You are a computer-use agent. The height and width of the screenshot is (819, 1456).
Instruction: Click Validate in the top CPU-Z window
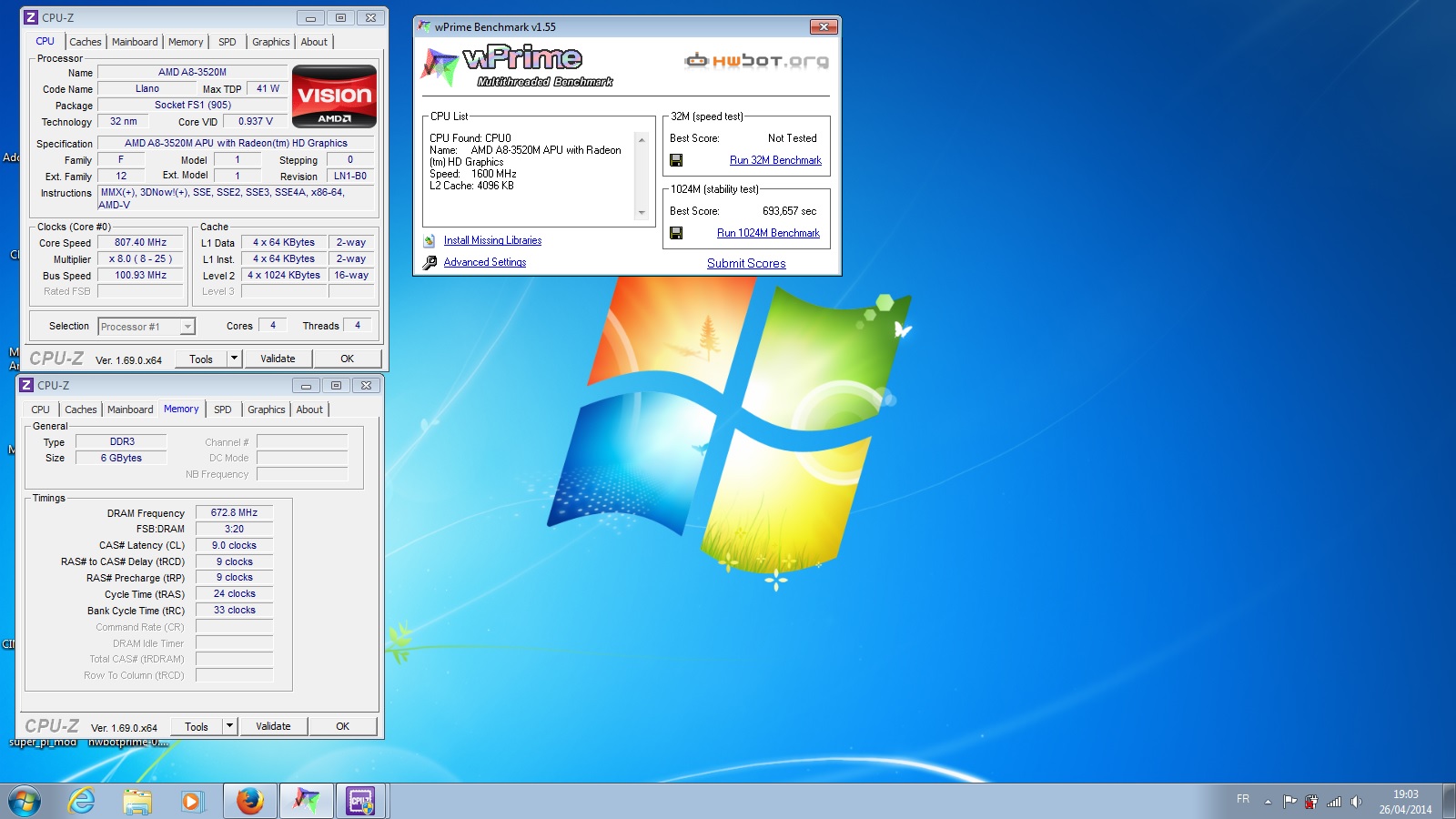(x=278, y=359)
